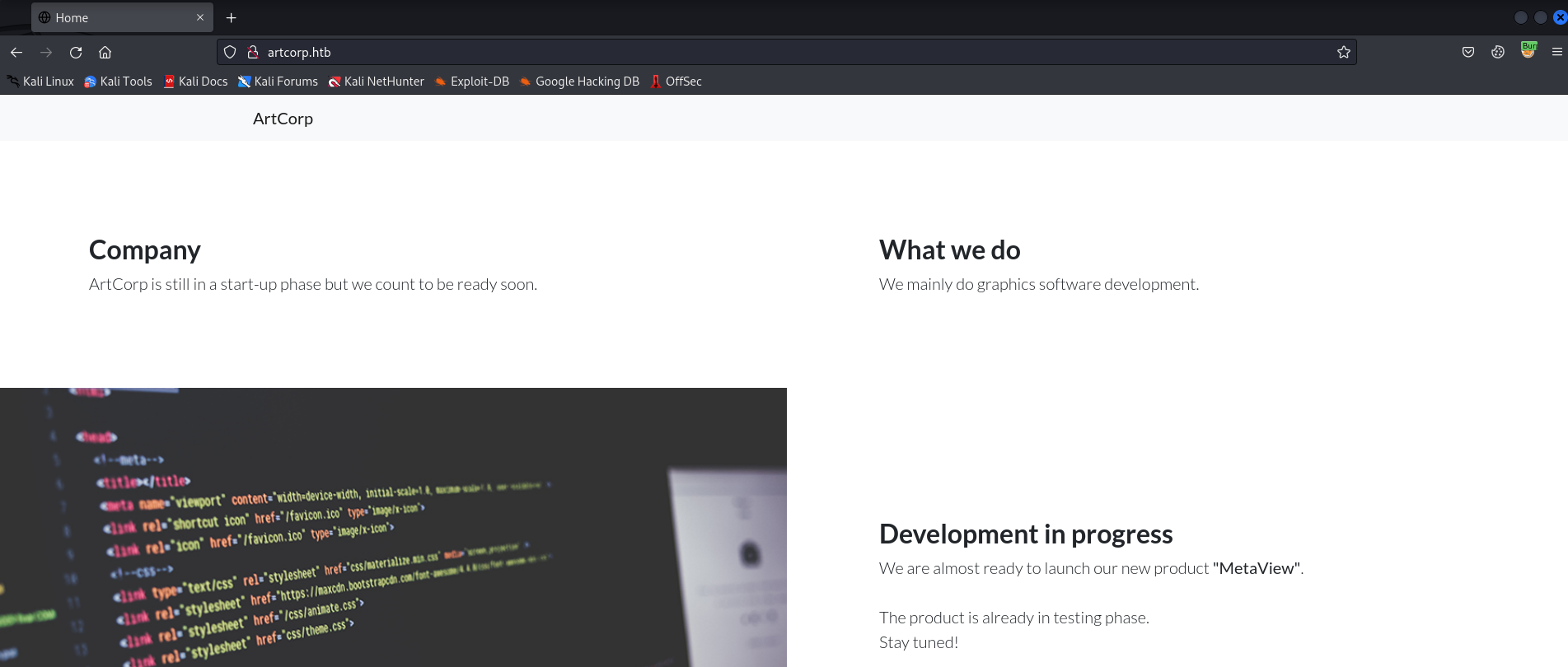
Task: Open a new browser tab
Action: (x=232, y=18)
